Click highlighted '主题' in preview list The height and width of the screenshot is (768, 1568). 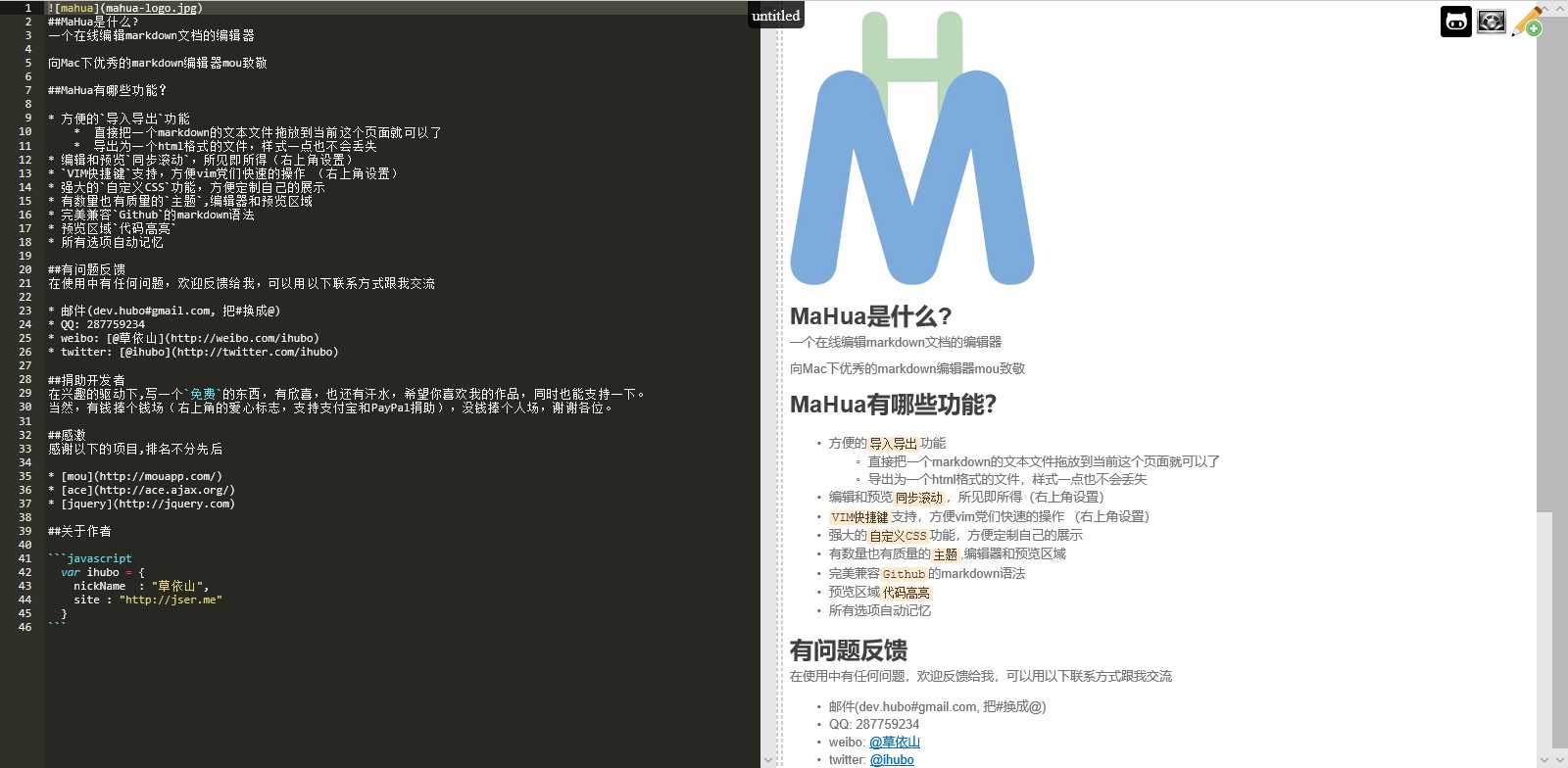tap(945, 554)
